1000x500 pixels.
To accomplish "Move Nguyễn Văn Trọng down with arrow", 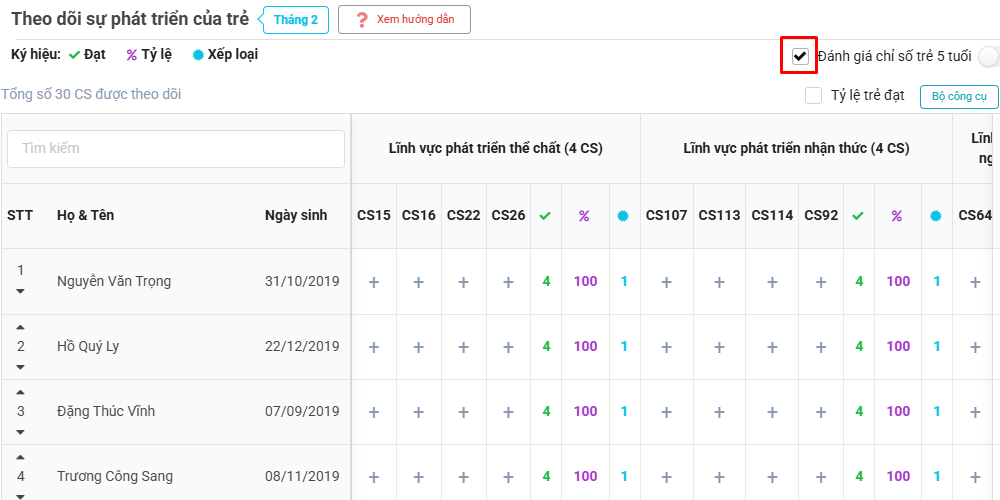I will point(21,292).
